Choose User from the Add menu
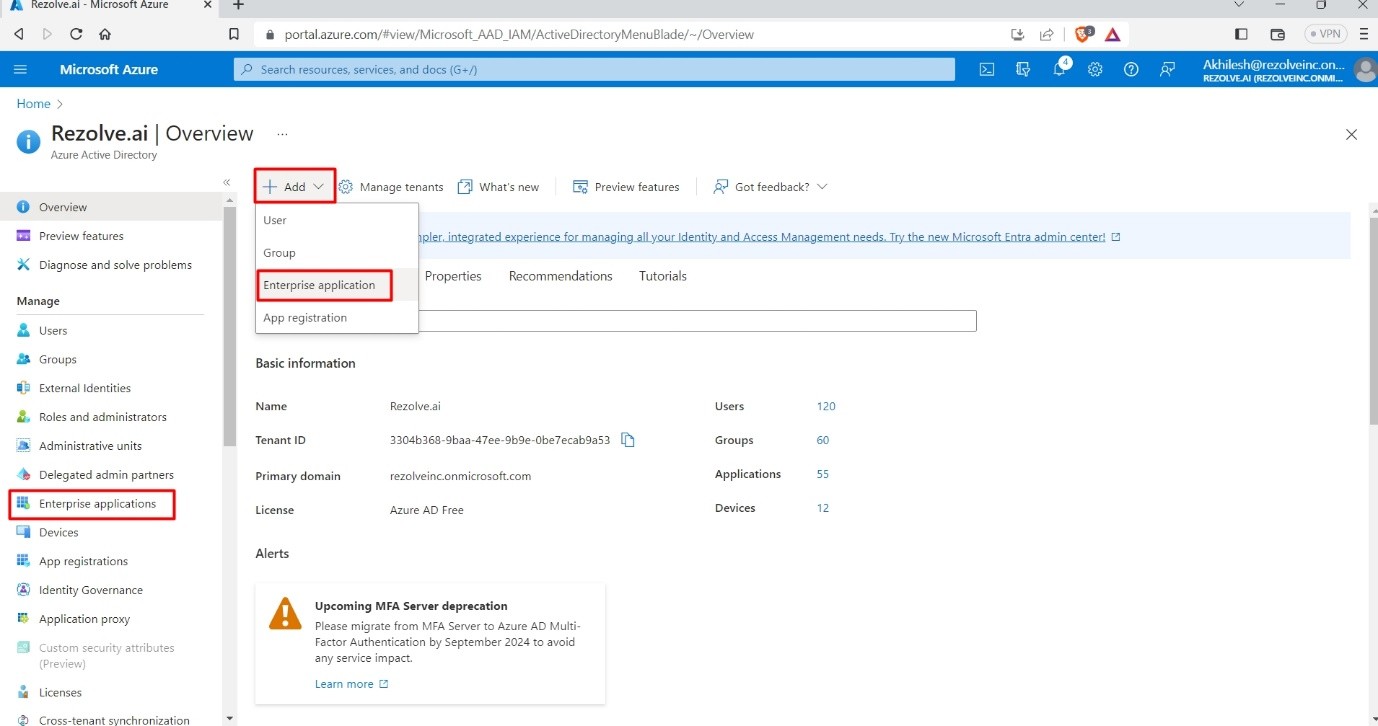Image resolution: width=1378 pixels, height=726 pixels. [x=336, y=220]
